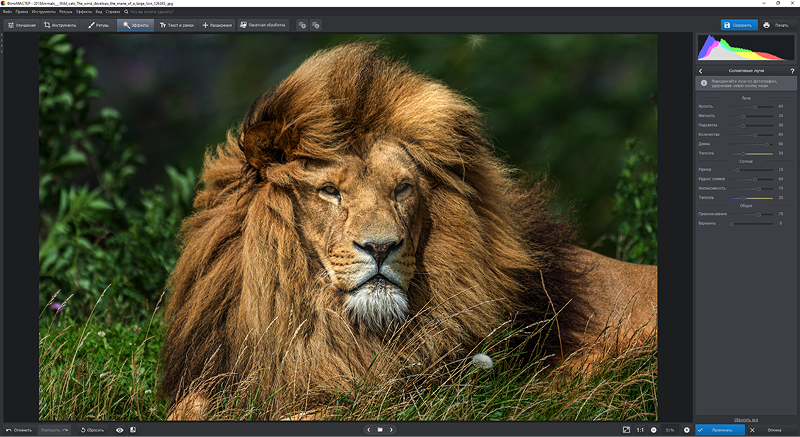The height and width of the screenshot is (437, 800).
Task: Click the search field in menu bar
Action: [151, 11]
